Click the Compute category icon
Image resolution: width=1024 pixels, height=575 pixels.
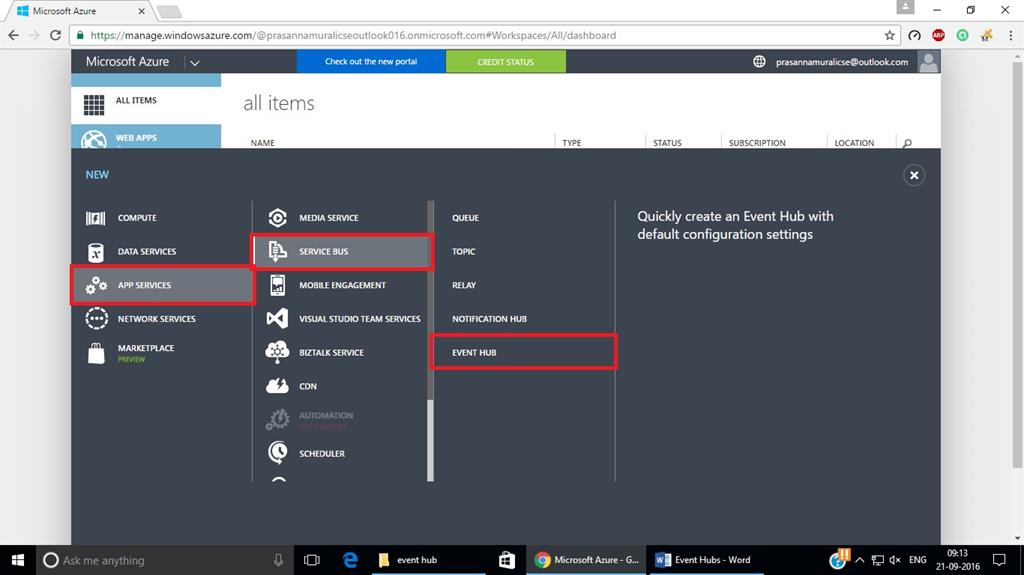pyautogui.click(x=95, y=218)
